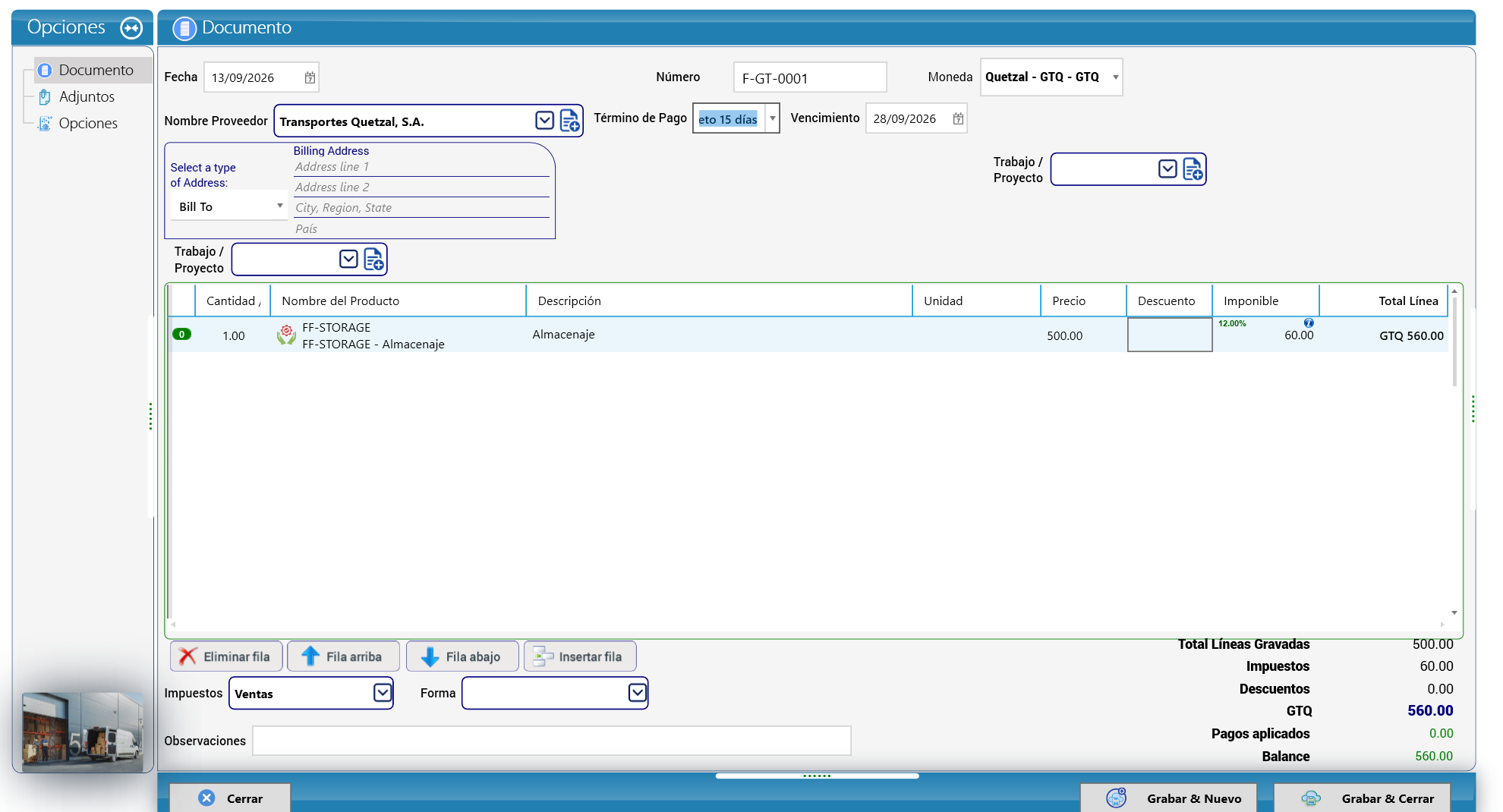Click the Número field F-GT-0001
The width and height of the screenshot is (1503, 812).
pyautogui.click(x=810, y=77)
